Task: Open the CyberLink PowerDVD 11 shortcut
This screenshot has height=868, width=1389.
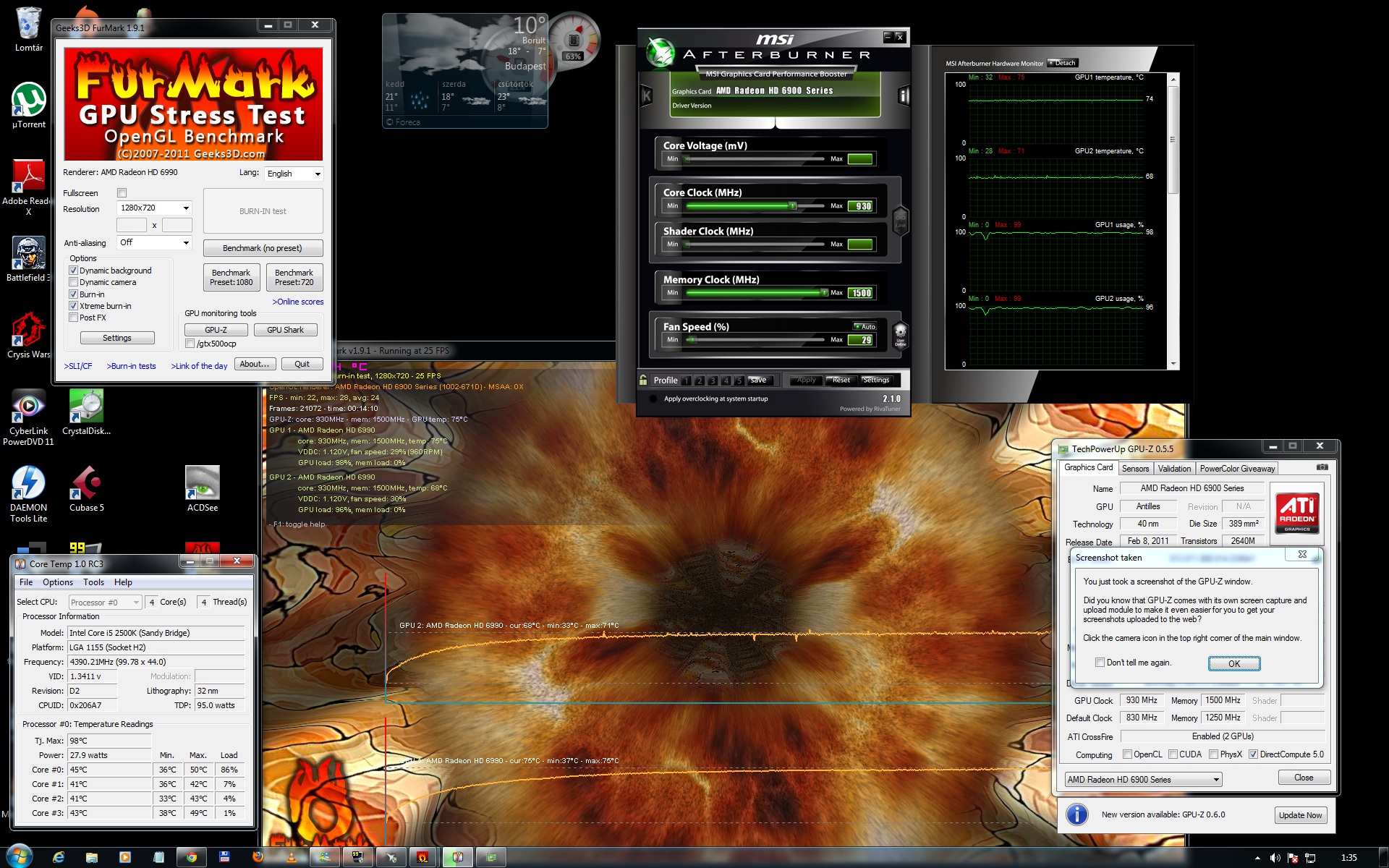Action: coord(28,417)
